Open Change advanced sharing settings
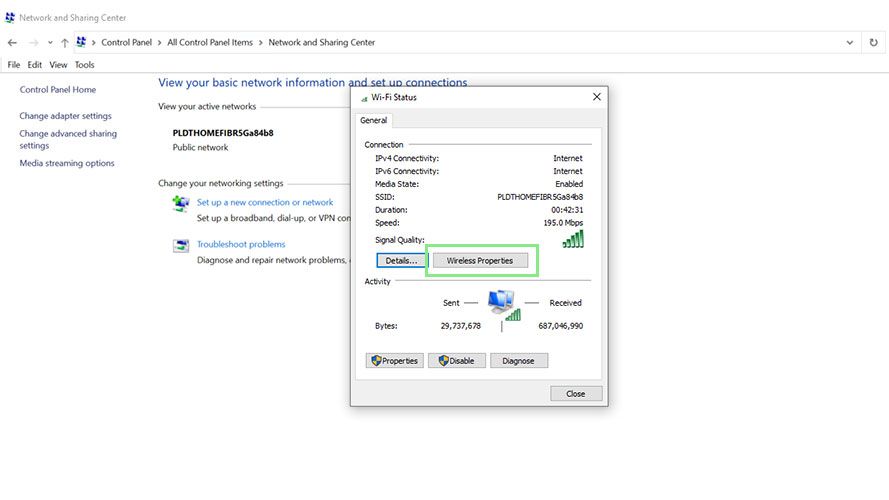 point(68,139)
